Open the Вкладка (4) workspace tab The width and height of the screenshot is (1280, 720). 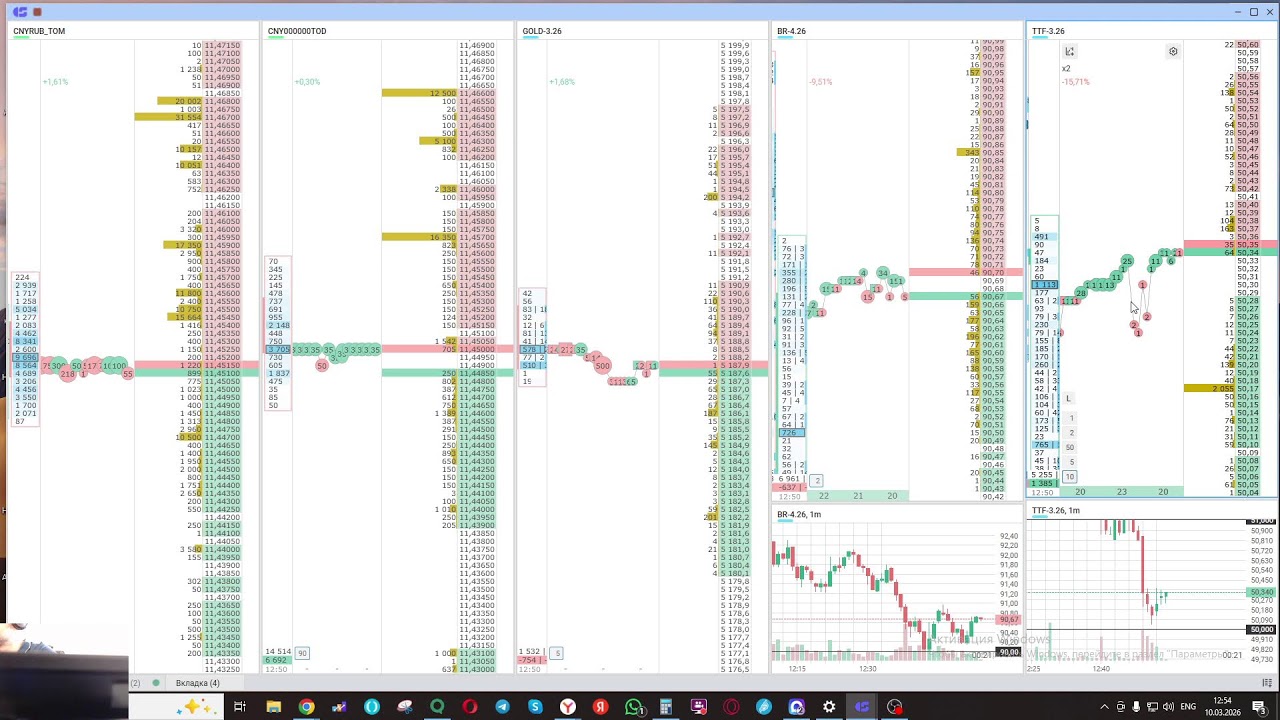198,683
